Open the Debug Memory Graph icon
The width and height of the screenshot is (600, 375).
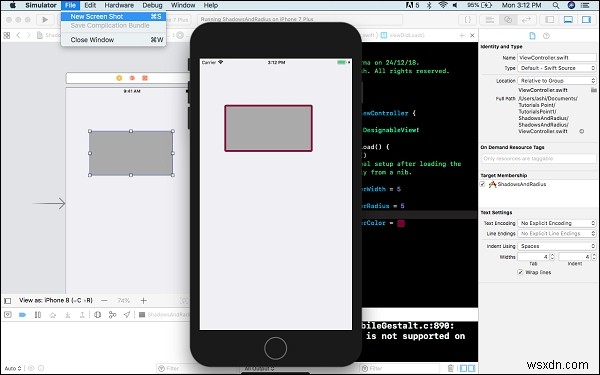click(112, 315)
